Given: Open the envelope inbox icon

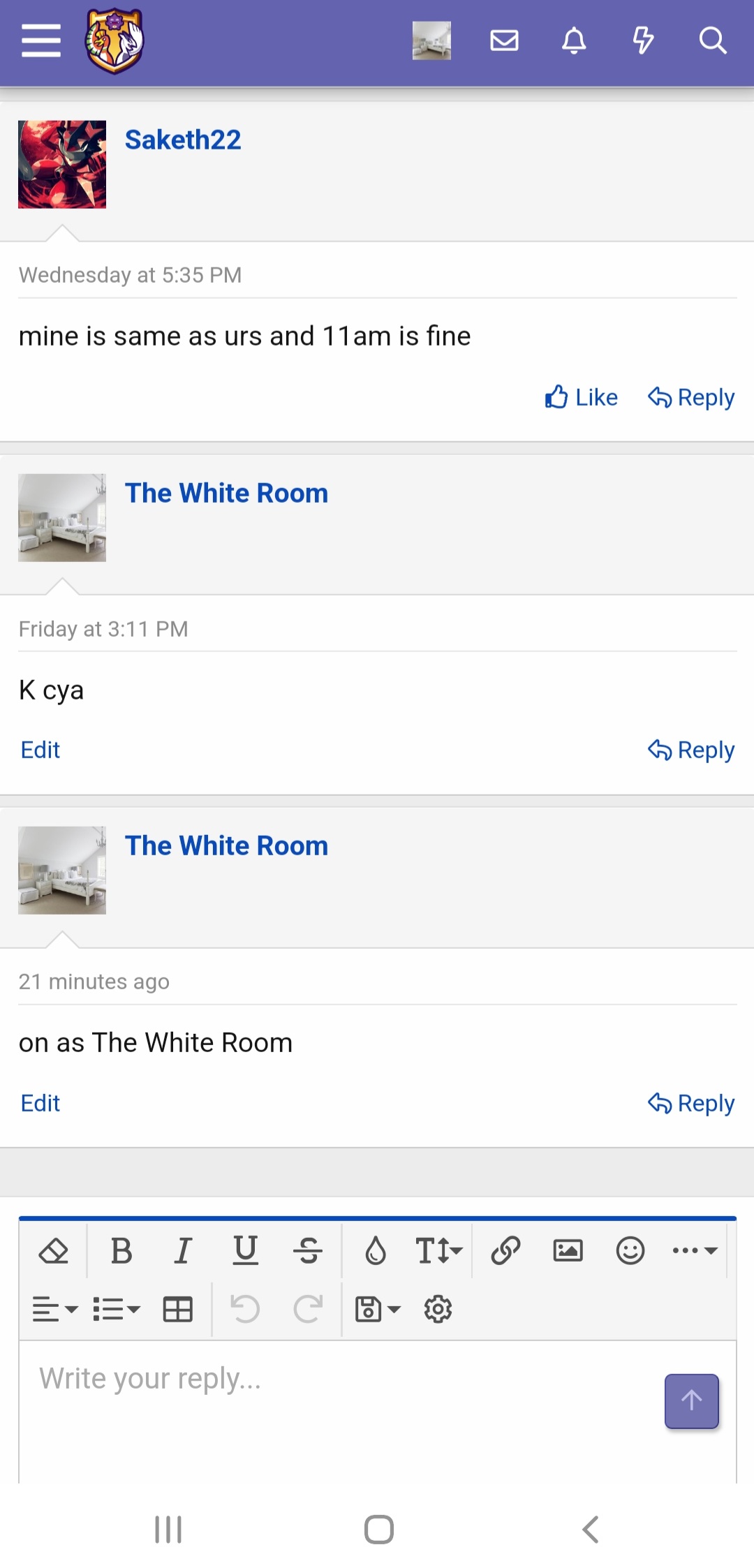Looking at the screenshot, I should 504,40.
